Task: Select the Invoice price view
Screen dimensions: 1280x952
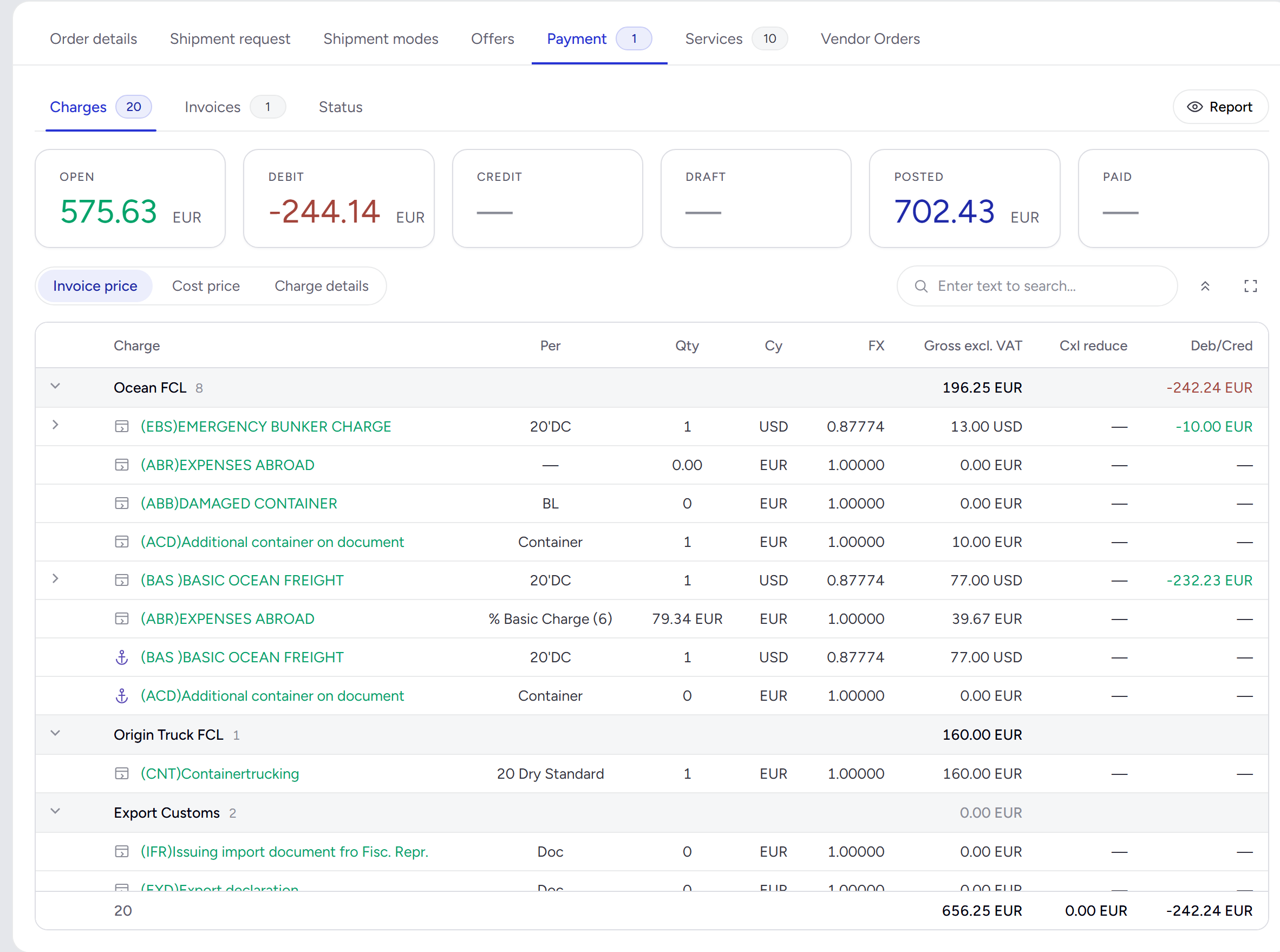Action: coord(95,286)
